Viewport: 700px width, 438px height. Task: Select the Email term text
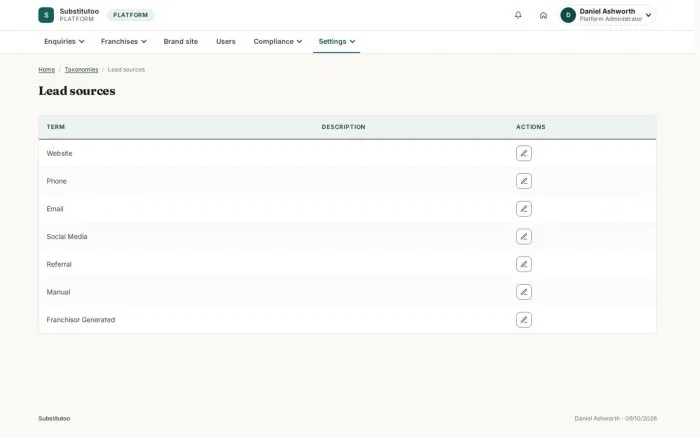[x=55, y=209]
